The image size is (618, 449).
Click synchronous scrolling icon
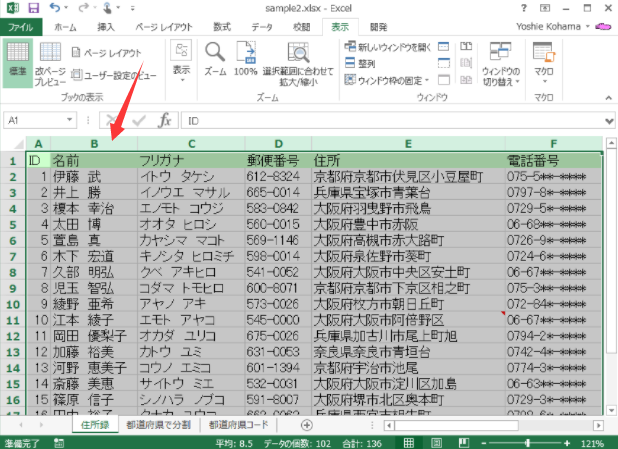[x=466, y=63]
